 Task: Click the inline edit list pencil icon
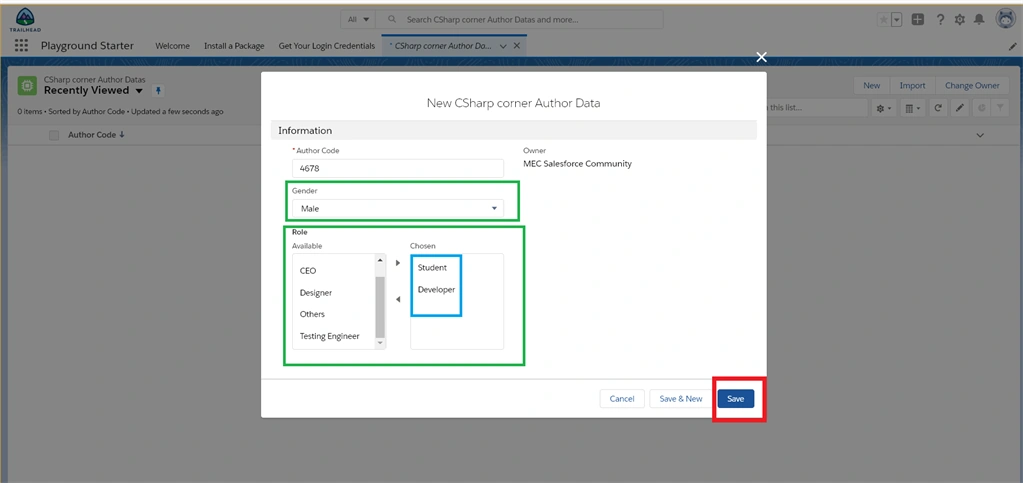[960, 108]
